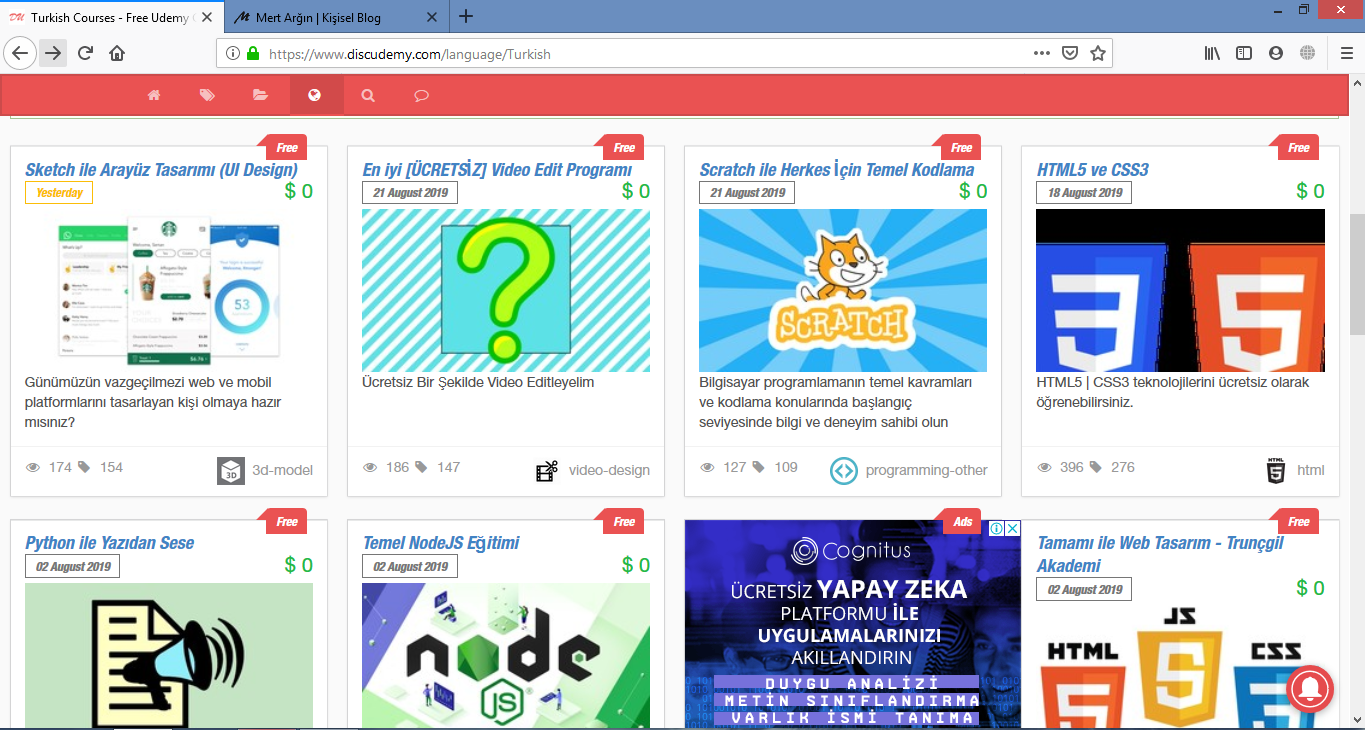Open Temel NodeJS Eğitimi course
The image size is (1365, 730).
[x=441, y=543]
